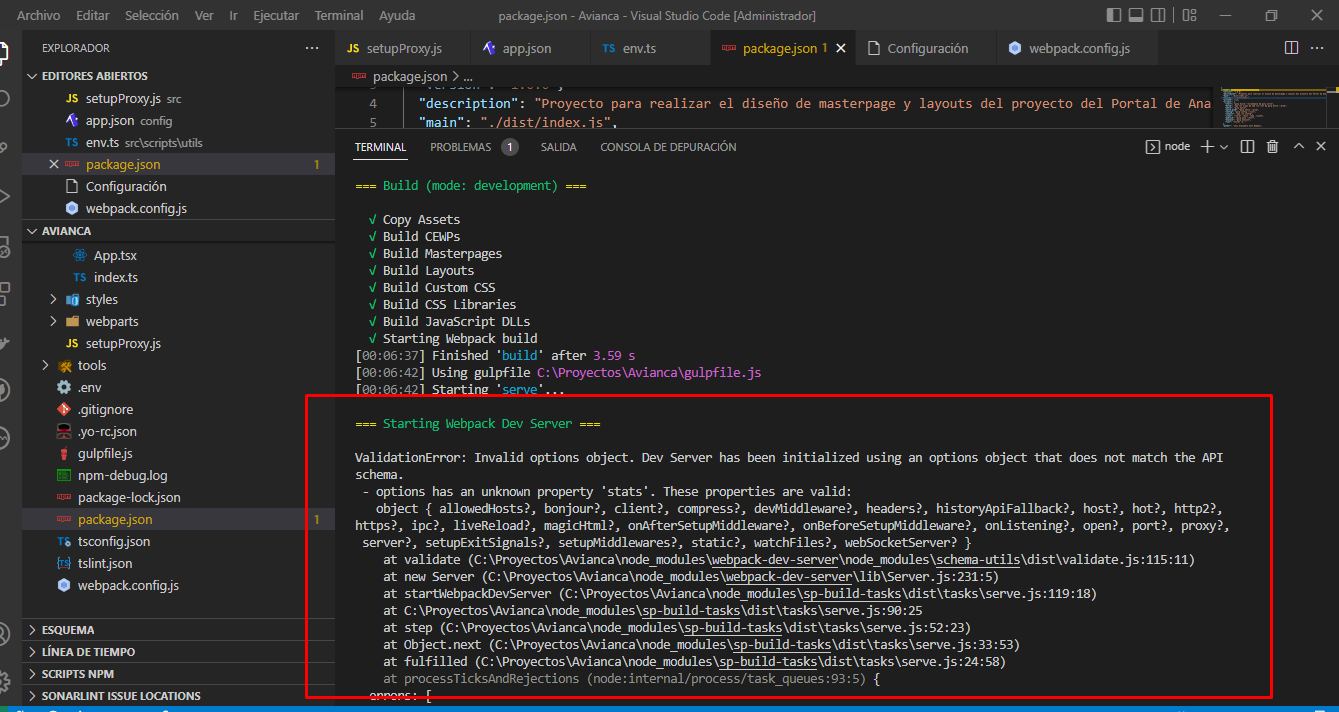
Task: Close the package.json editor tab
Action: click(x=840, y=48)
